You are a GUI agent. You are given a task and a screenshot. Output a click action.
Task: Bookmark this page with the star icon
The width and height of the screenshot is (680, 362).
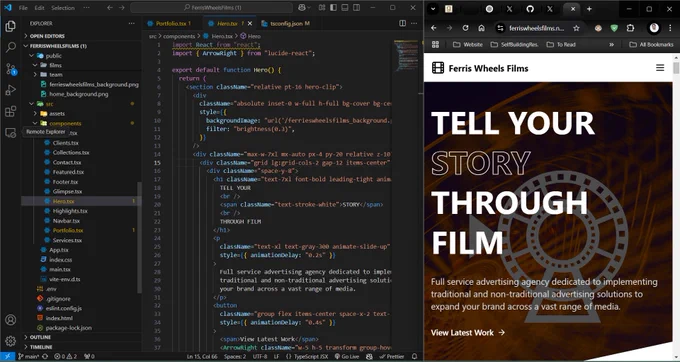pos(576,28)
